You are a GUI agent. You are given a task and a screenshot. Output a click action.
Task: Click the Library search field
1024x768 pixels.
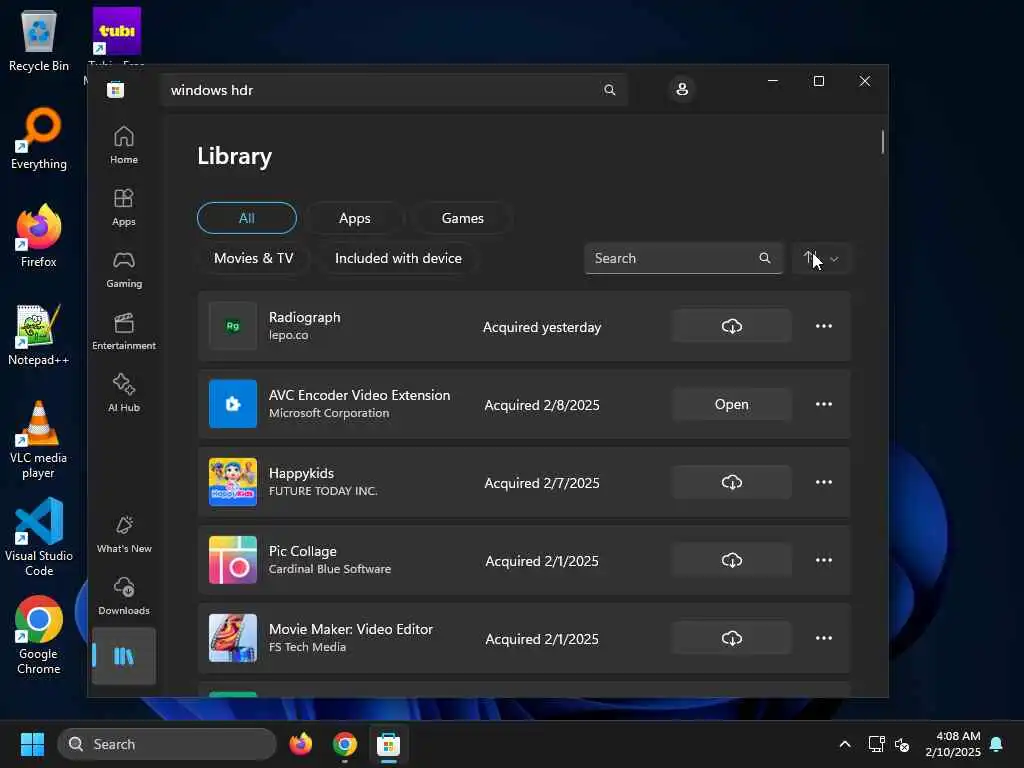pyautogui.click(x=683, y=258)
